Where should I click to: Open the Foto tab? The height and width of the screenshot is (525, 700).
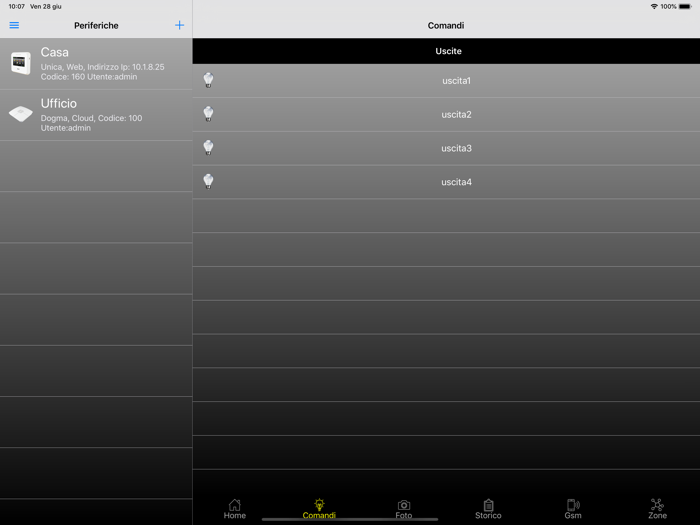[x=404, y=509]
